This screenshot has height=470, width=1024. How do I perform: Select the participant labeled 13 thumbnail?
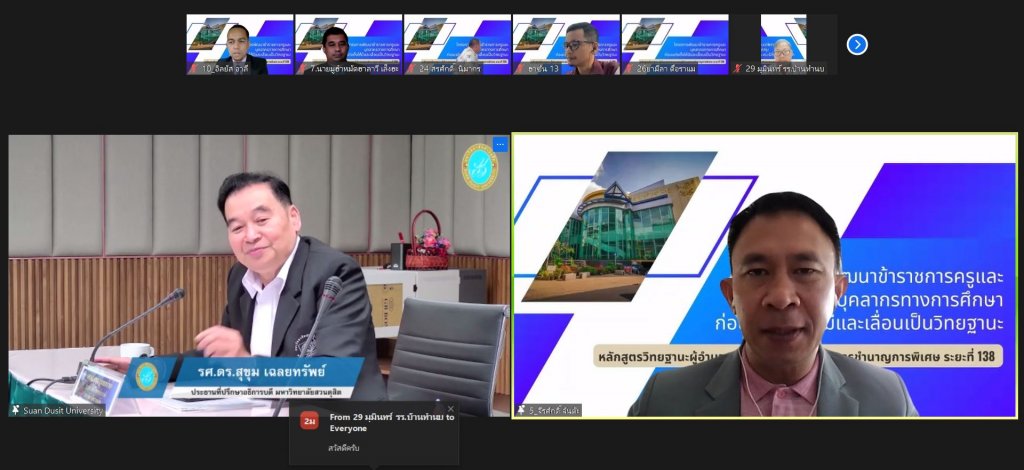[566, 44]
